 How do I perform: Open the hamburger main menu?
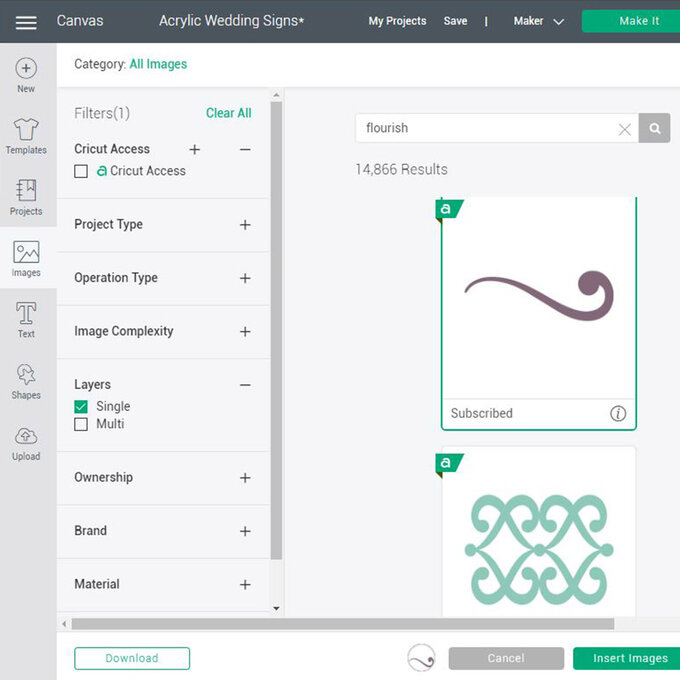[26, 21]
